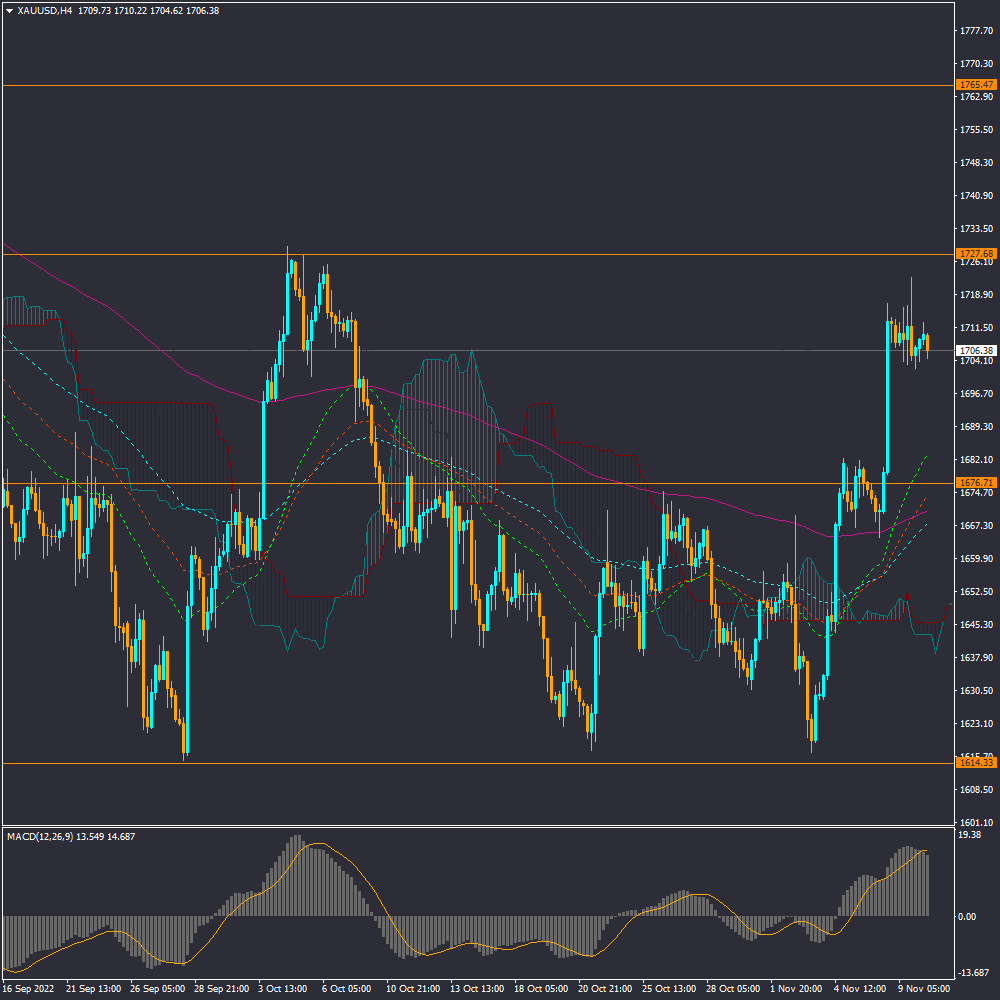Select the horizontal line at 1614.33
Viewport: 1000px width, 1000px height.
[500, 763]
